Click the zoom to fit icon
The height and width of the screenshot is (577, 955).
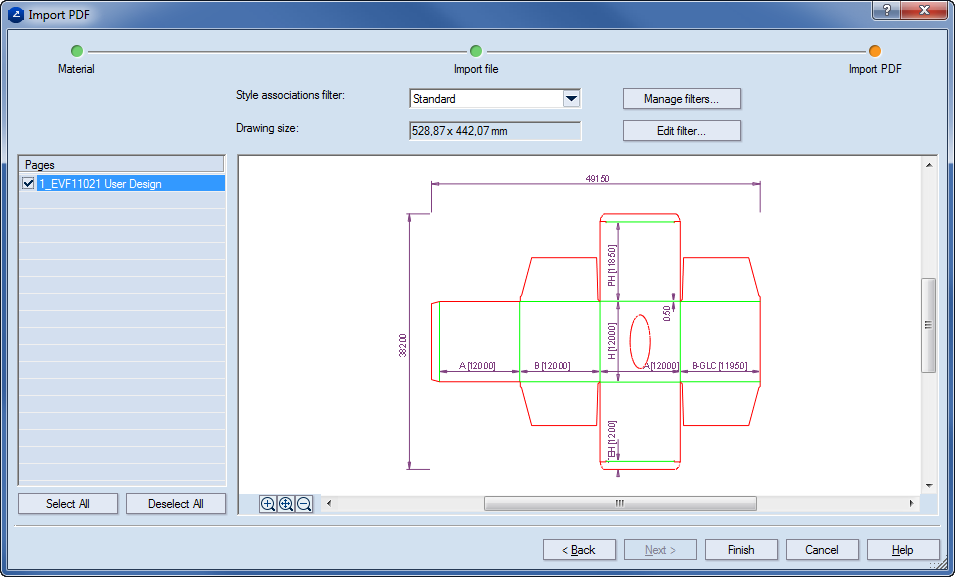click(x=286, y=504)
